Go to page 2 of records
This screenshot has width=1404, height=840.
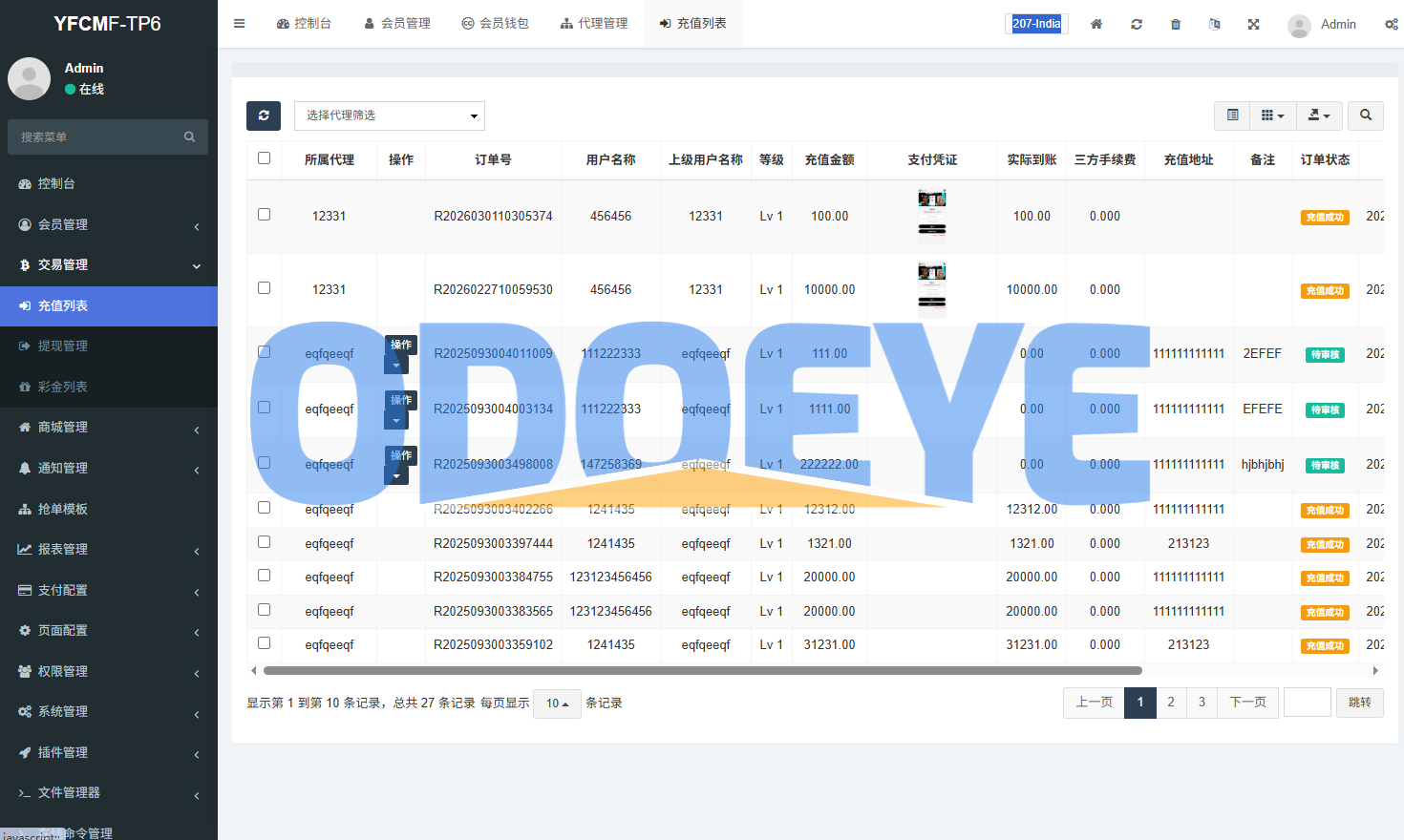[x=1171, y=703]
